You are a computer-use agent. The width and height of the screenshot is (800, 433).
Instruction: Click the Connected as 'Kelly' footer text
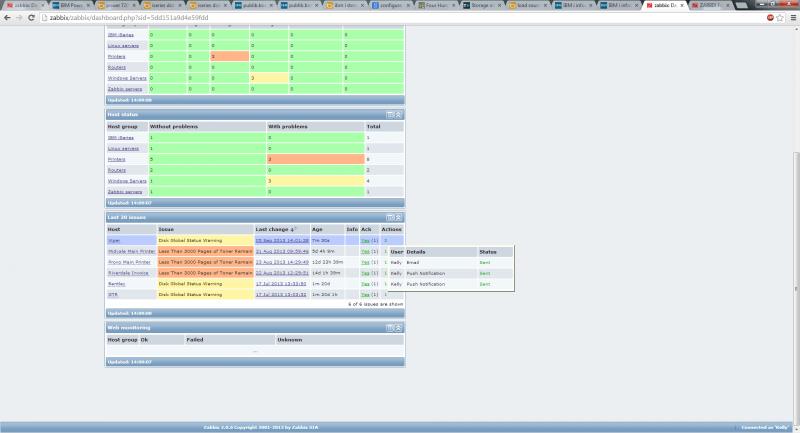point(765,427)
